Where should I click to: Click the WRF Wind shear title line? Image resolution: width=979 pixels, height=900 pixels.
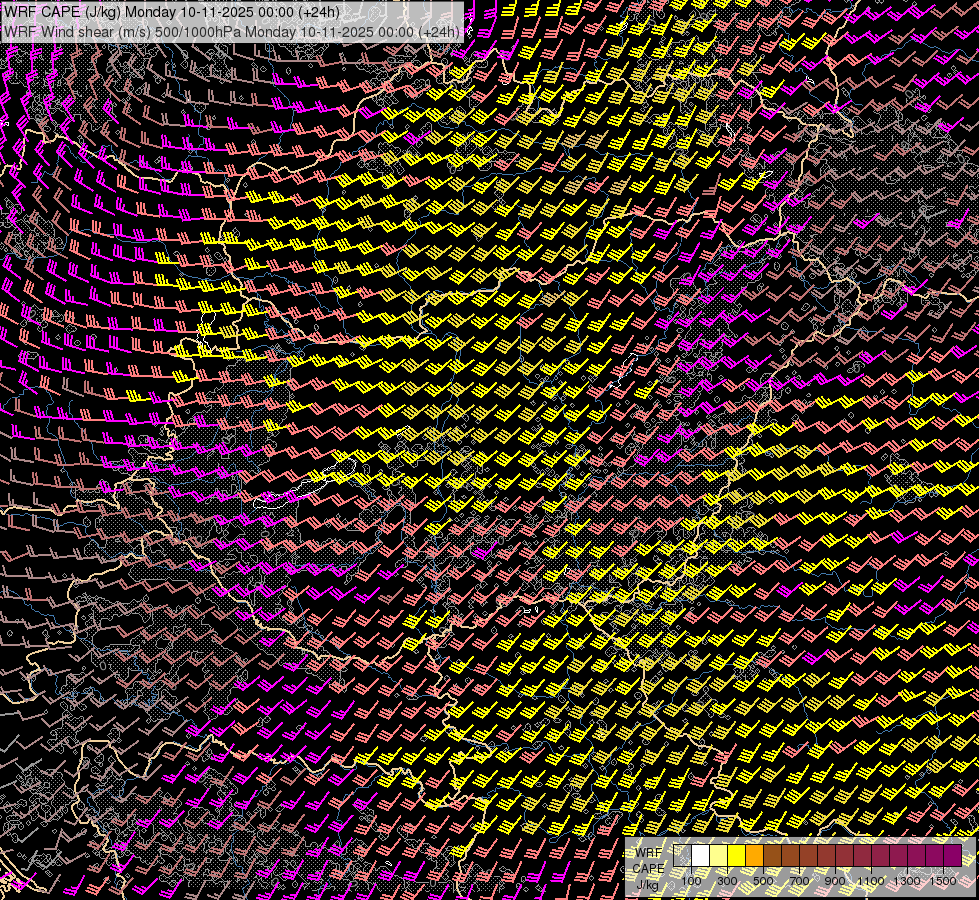click(232, 31)
